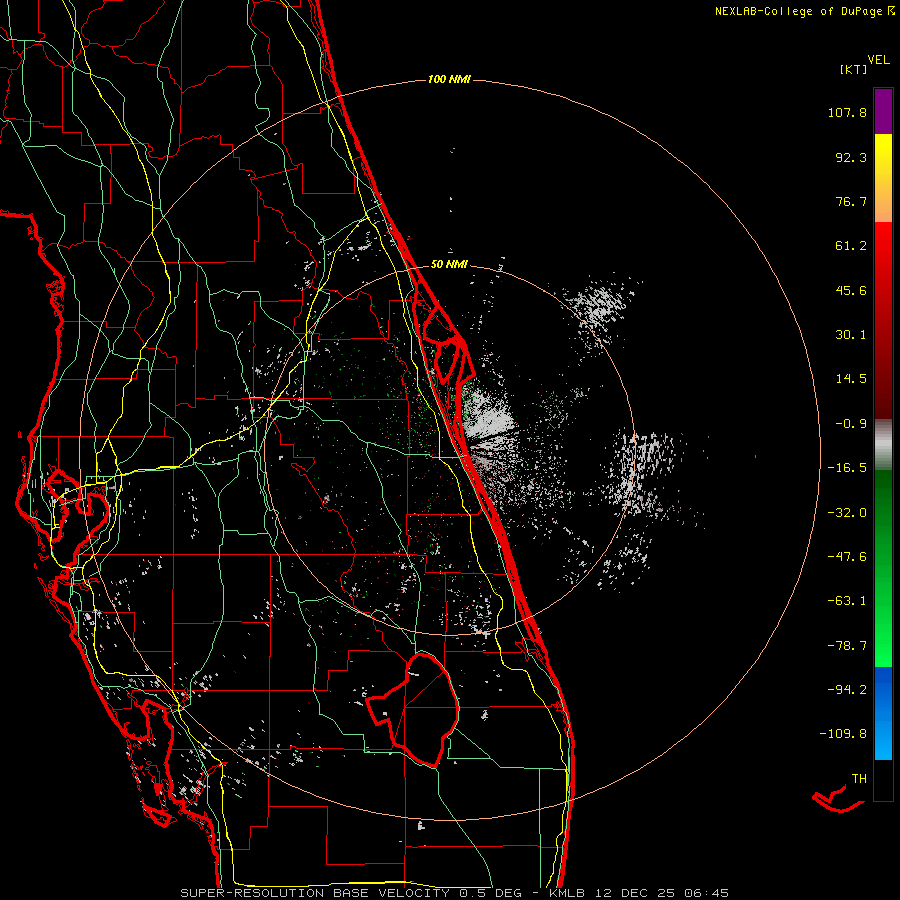Click the -47.6 legend value
900x900 pixels.
(847, 557)
